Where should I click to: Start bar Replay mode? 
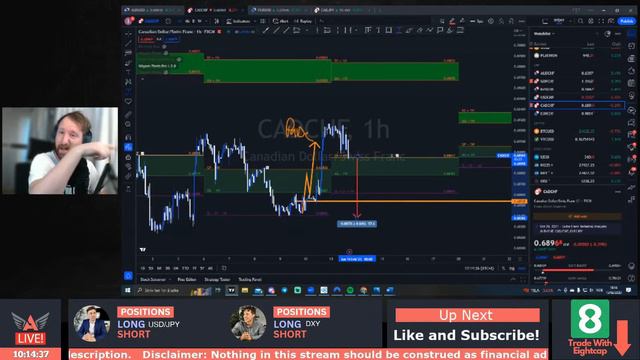point(303,21)
